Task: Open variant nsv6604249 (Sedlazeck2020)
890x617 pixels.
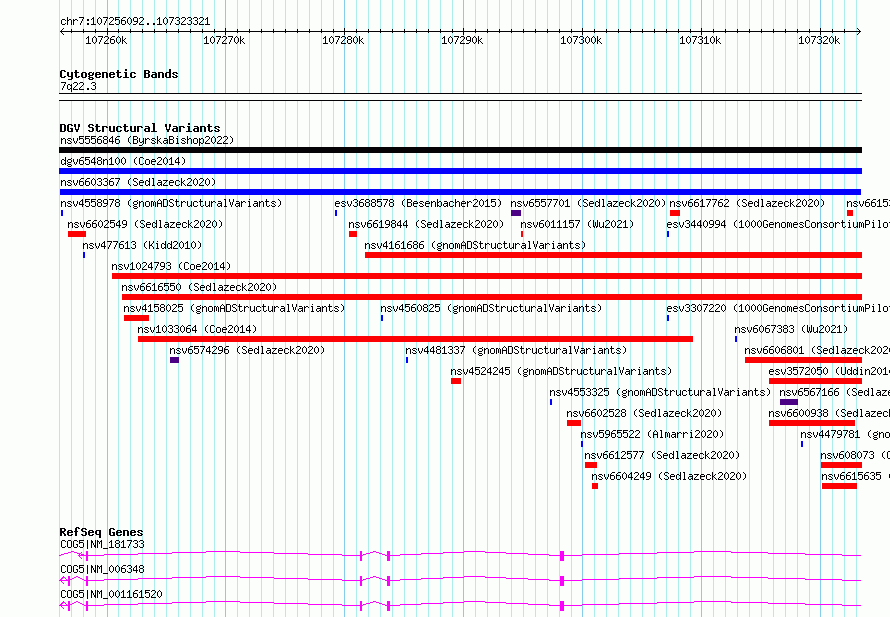Action: (x=669, y=476)
